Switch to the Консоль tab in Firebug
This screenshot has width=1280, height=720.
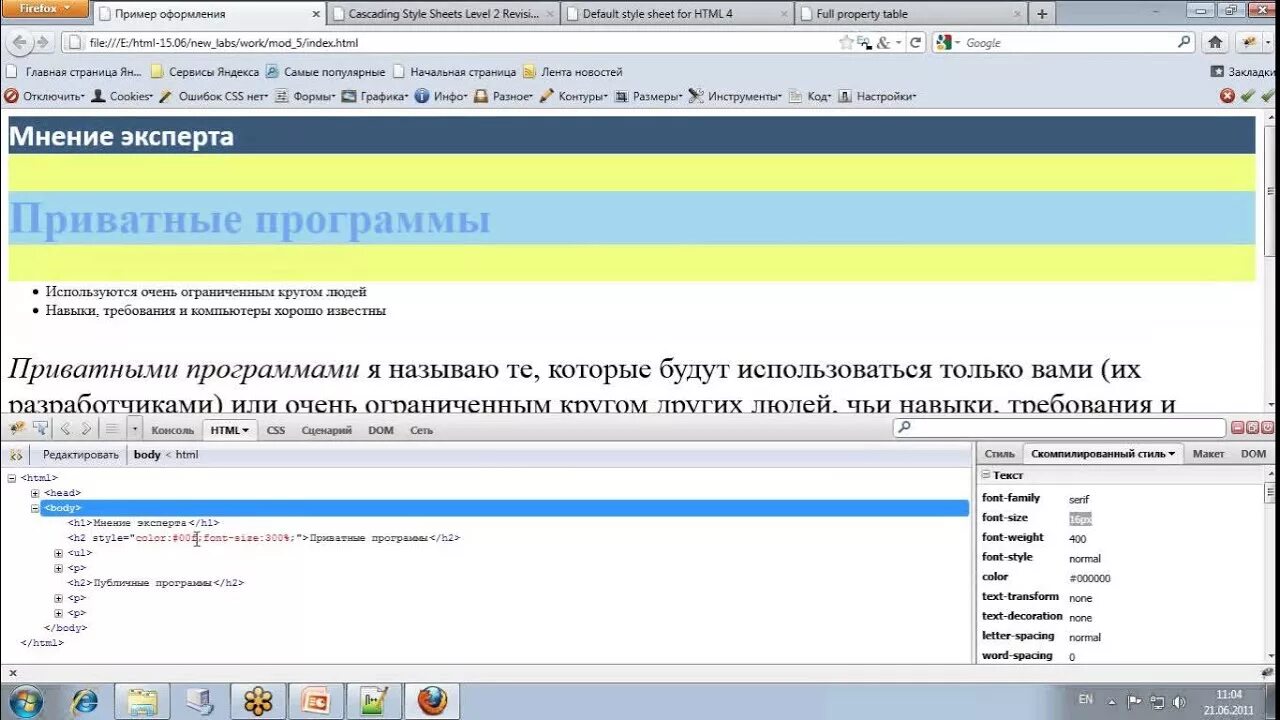click(172, 429)
